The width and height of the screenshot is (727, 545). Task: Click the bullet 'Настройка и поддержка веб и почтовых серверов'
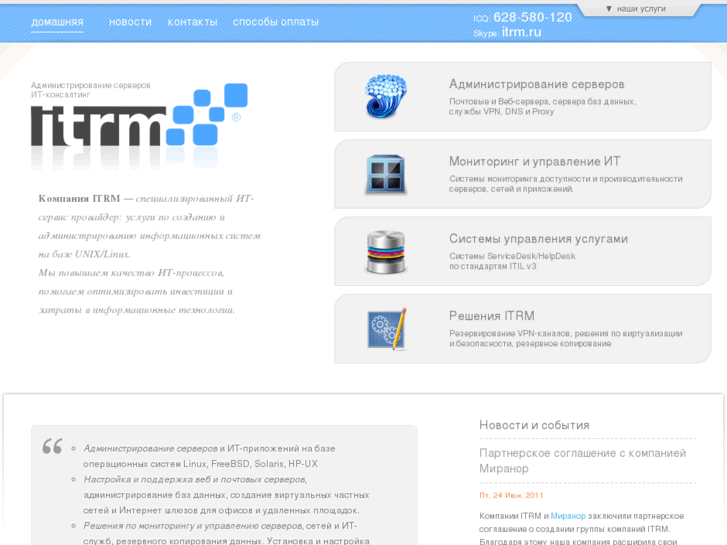coord(195,479)
